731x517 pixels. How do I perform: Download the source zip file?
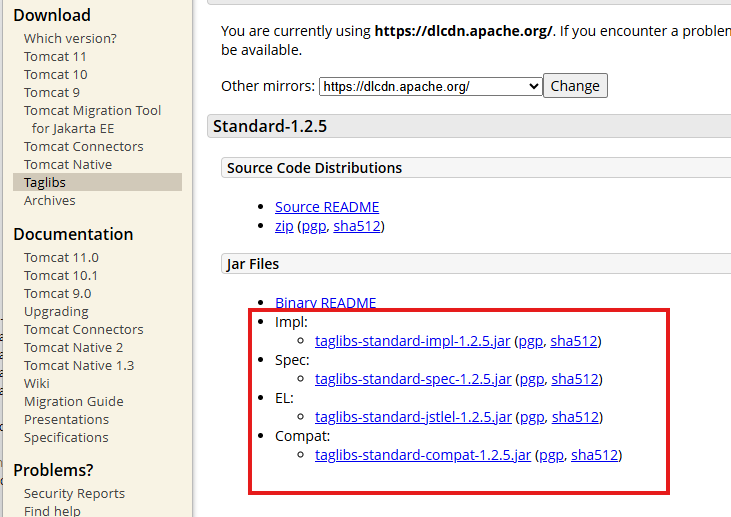[284, 226]
